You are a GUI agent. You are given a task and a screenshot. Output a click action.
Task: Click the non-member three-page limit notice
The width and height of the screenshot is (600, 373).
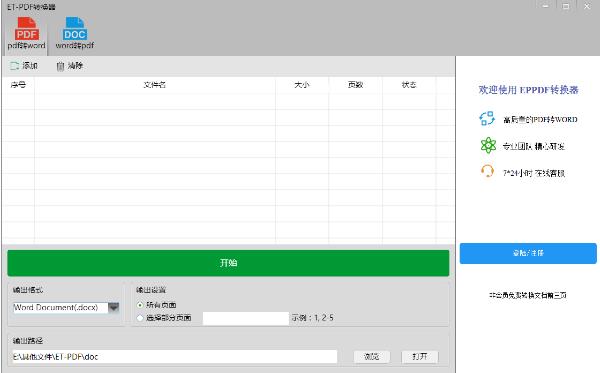pyautogui.click(x=528, y=295)
